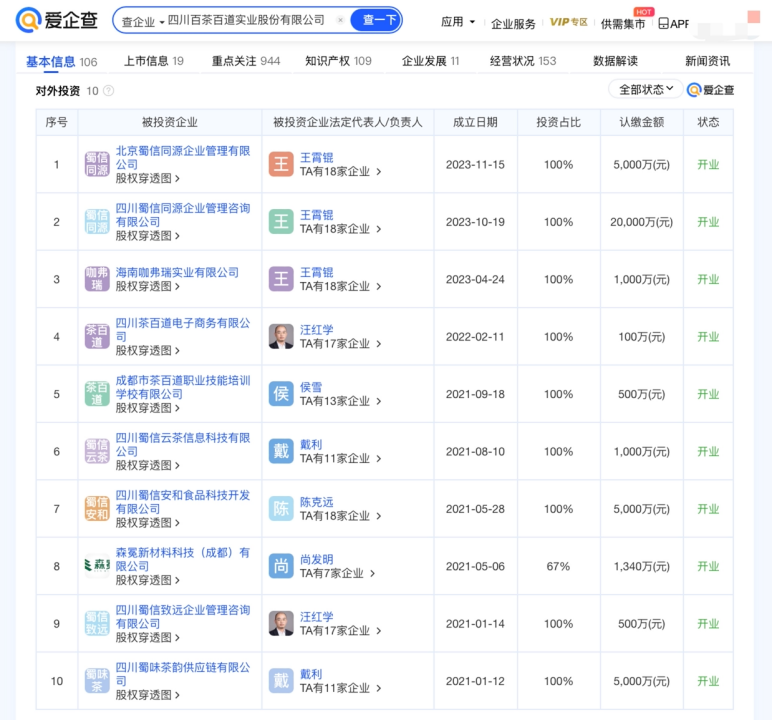The image size is (772, 720).
Task: Expand TA有13家企业 for 侯雪
Action: tap(341, 401)
